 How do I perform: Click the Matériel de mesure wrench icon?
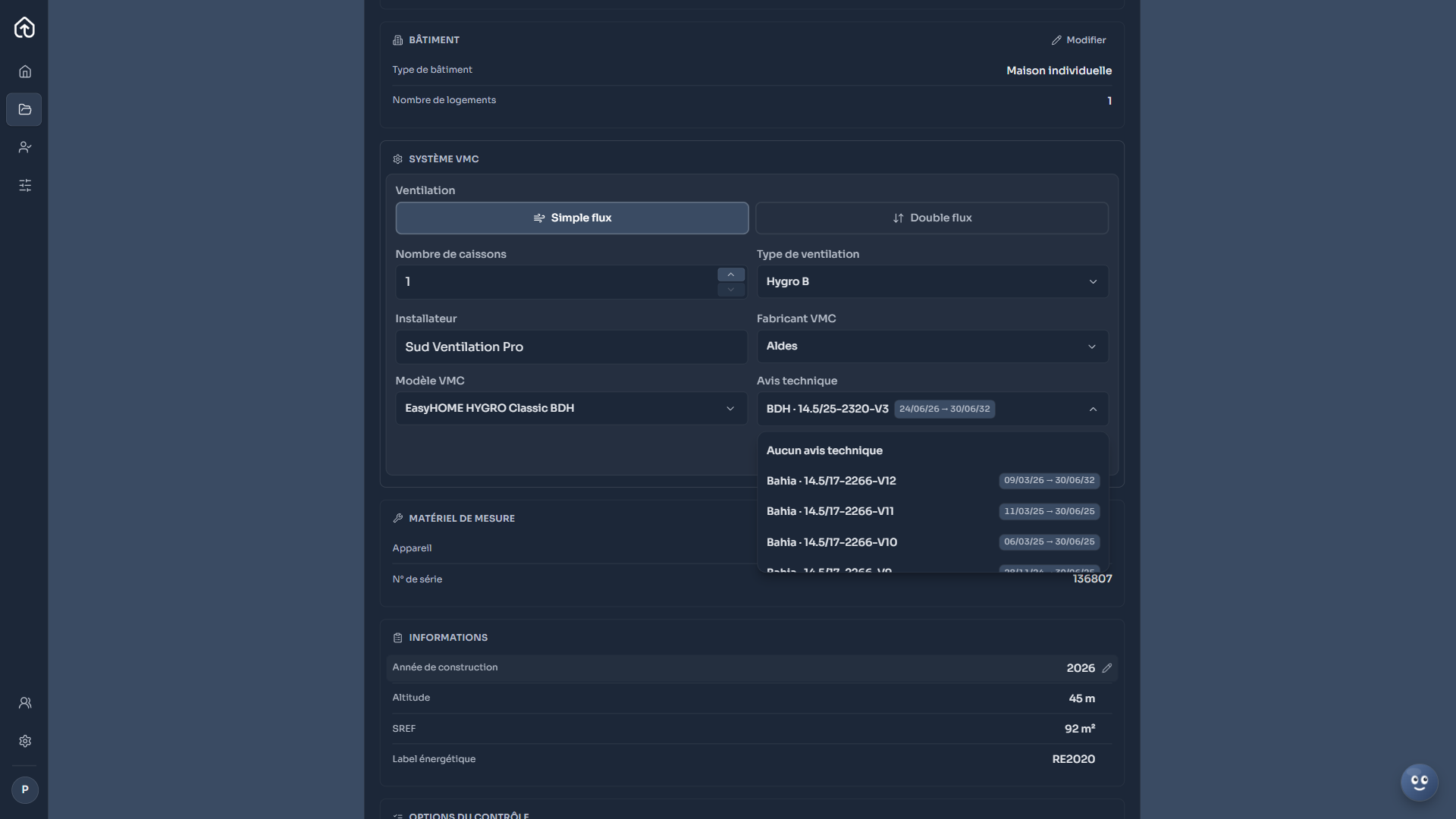(x=397, y=519)
